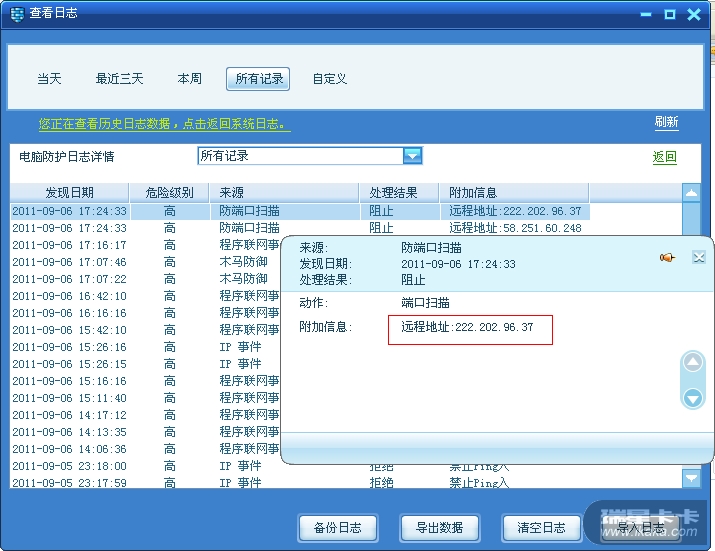
Task: Select the log row dated 16:16:16
Action: (145, 313)
